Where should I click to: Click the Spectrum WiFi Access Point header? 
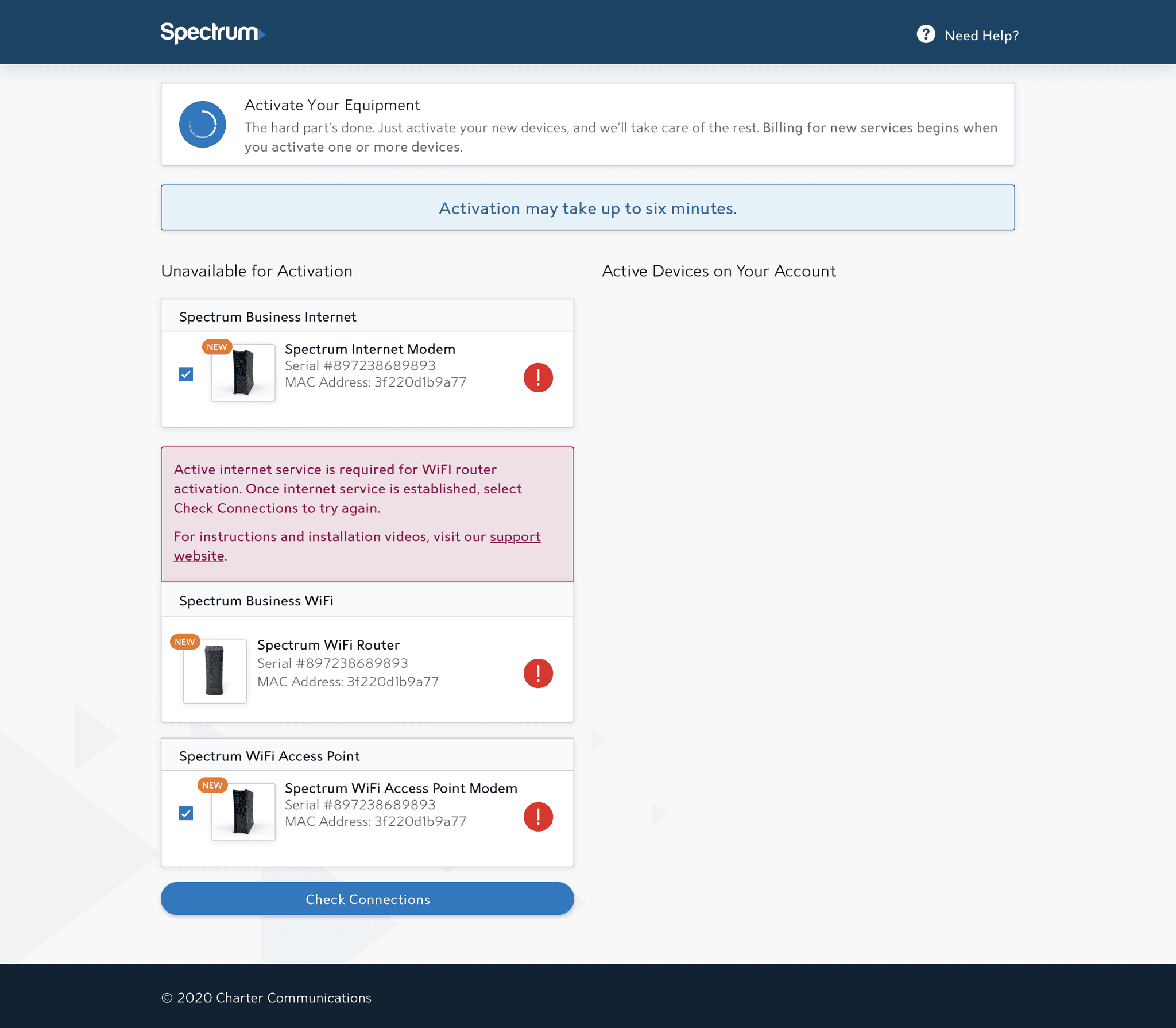pyautogui.click(x=269, y=756)
